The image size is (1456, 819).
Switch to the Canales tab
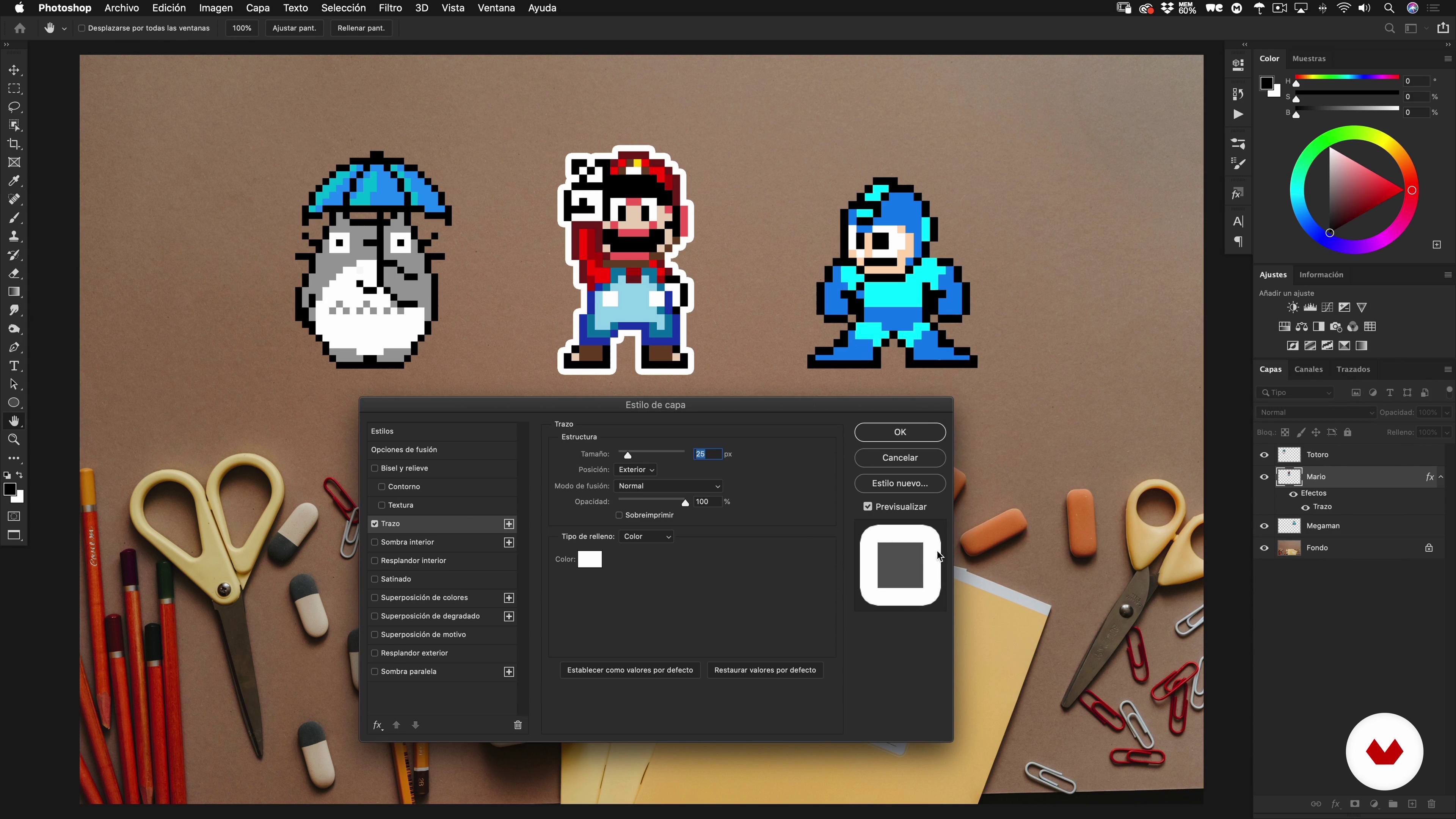[x=1308, y=370]
